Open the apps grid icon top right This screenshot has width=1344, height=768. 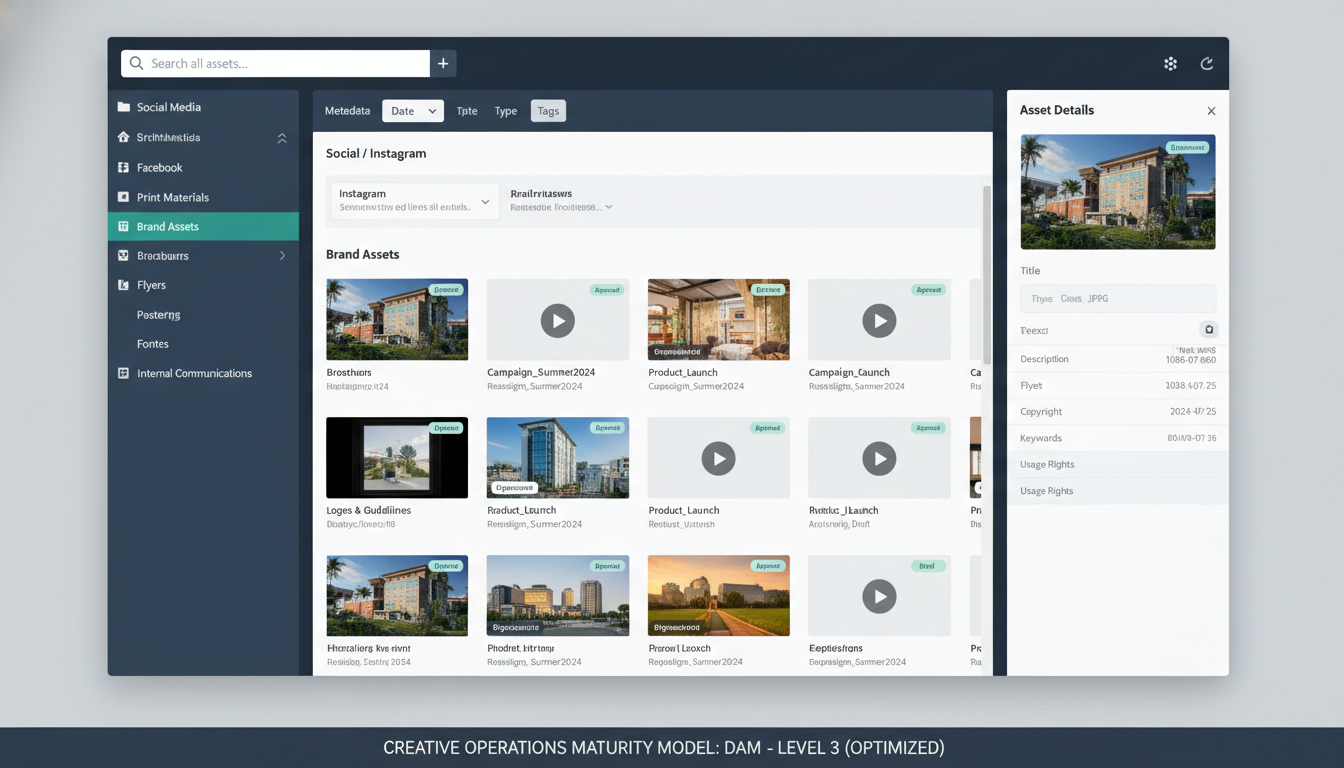1170,63
